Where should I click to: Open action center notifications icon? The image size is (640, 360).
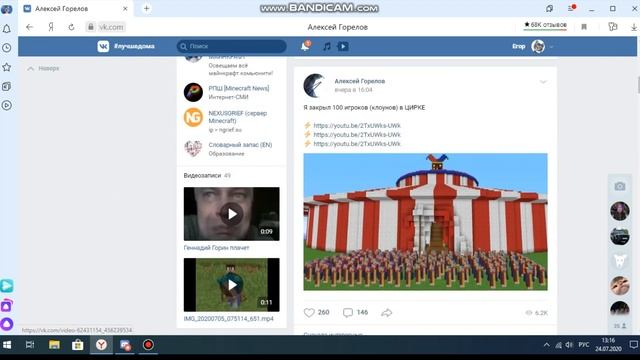tap(633, 345)
